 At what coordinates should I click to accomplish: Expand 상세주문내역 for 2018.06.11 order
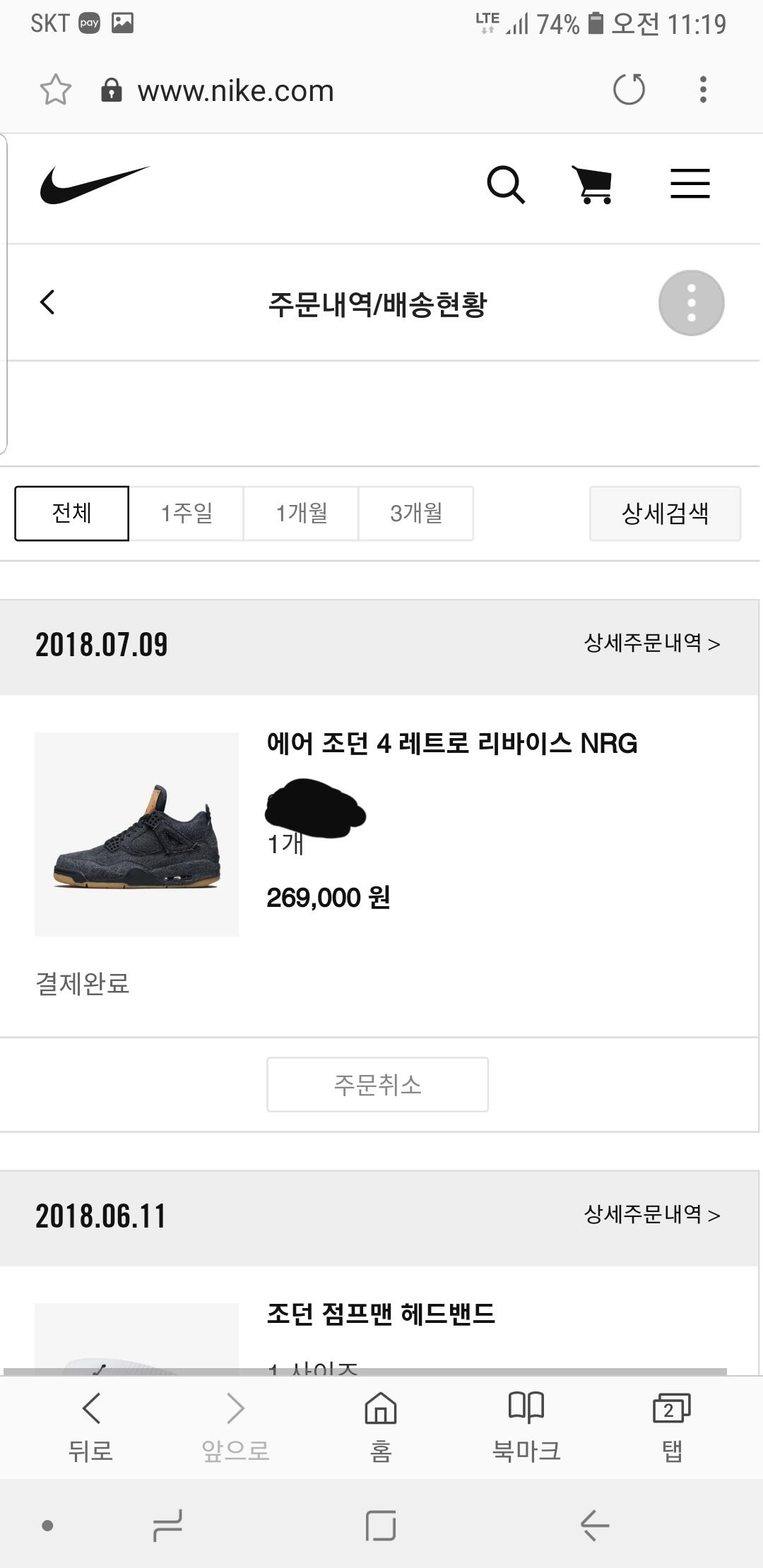pos(651,1215)
